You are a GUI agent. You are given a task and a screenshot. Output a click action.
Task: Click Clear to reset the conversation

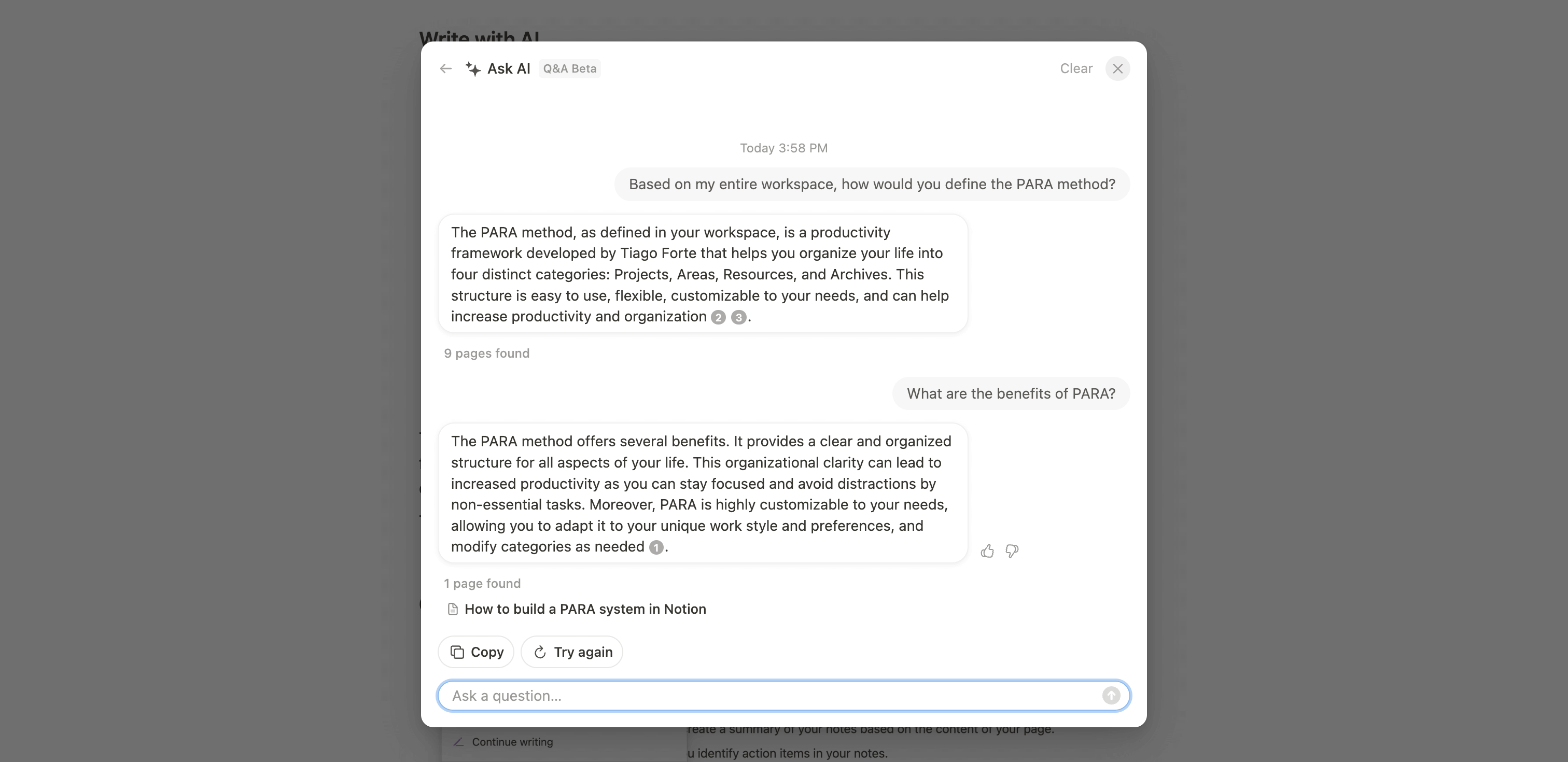click(1075, 68)
